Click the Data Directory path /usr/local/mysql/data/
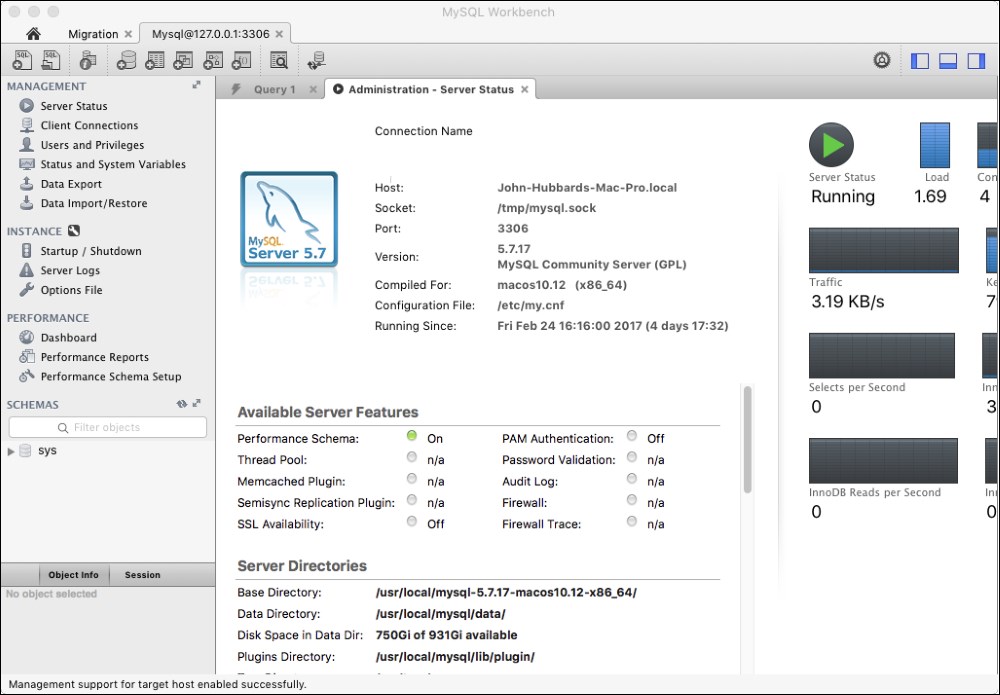The image size is (1000, 695). pyautogui.click(x=441, y=614)
